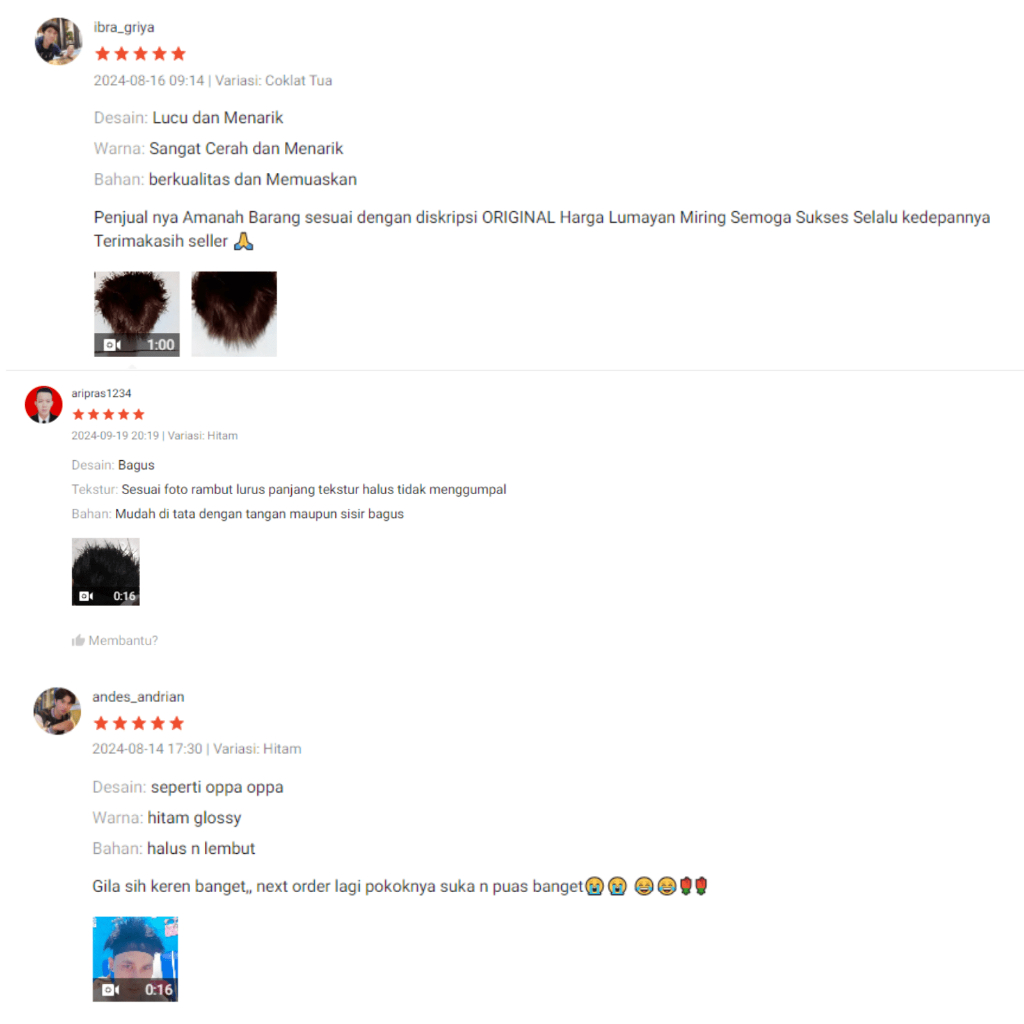
Task: Click the username andes_andrian
Action: [x=138, y=697]
